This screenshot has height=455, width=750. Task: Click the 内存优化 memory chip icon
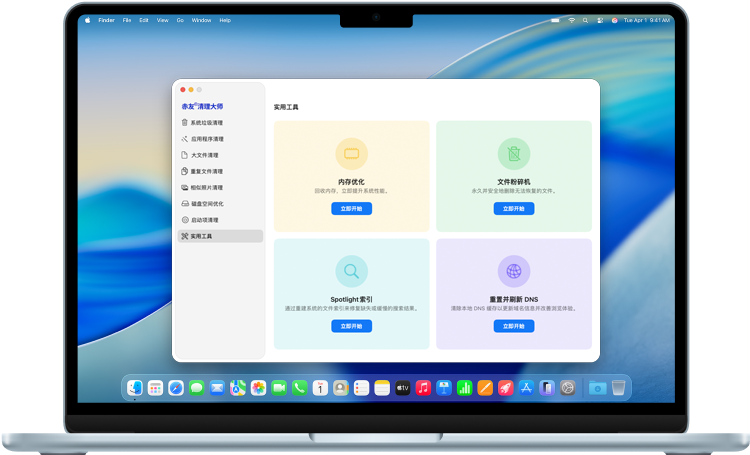coord(351,153)
